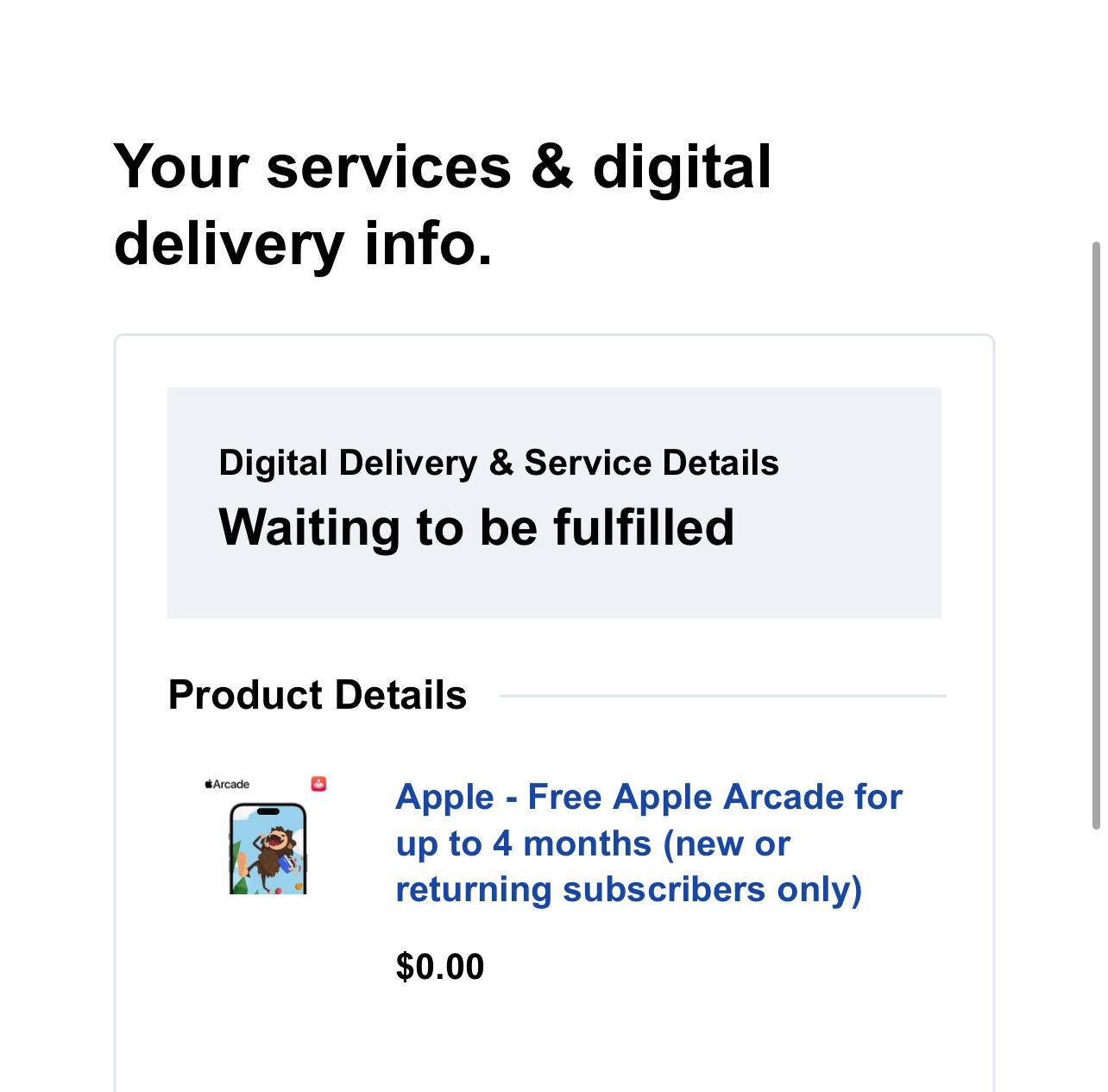Image resolution: width=1108 pixels, height=1092 pixels.
Task: Select the white card container border
Action: [x=117, y=604]
